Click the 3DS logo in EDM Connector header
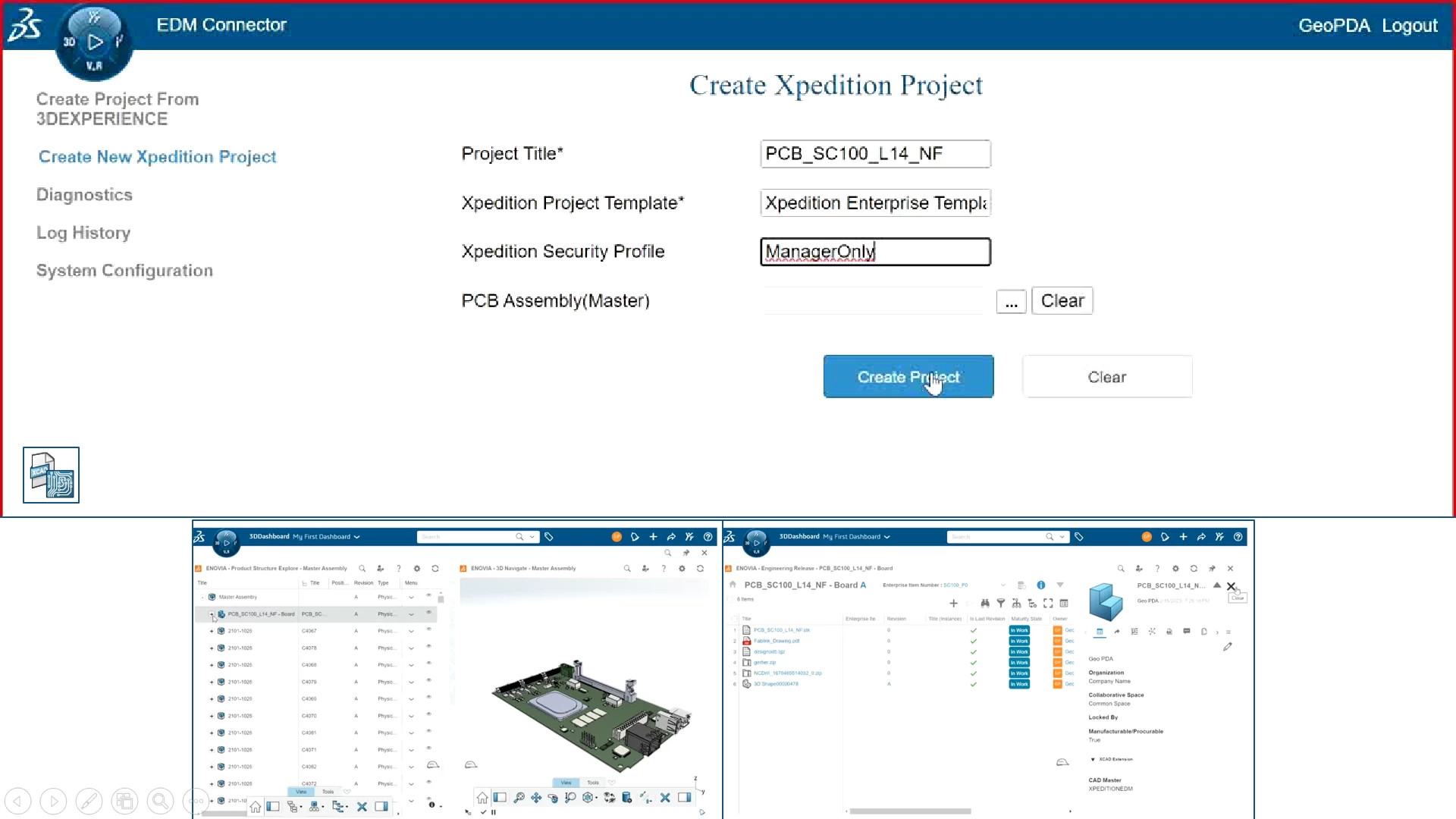The height and width of the screenshot is (819, 1456). coord(25,24)
